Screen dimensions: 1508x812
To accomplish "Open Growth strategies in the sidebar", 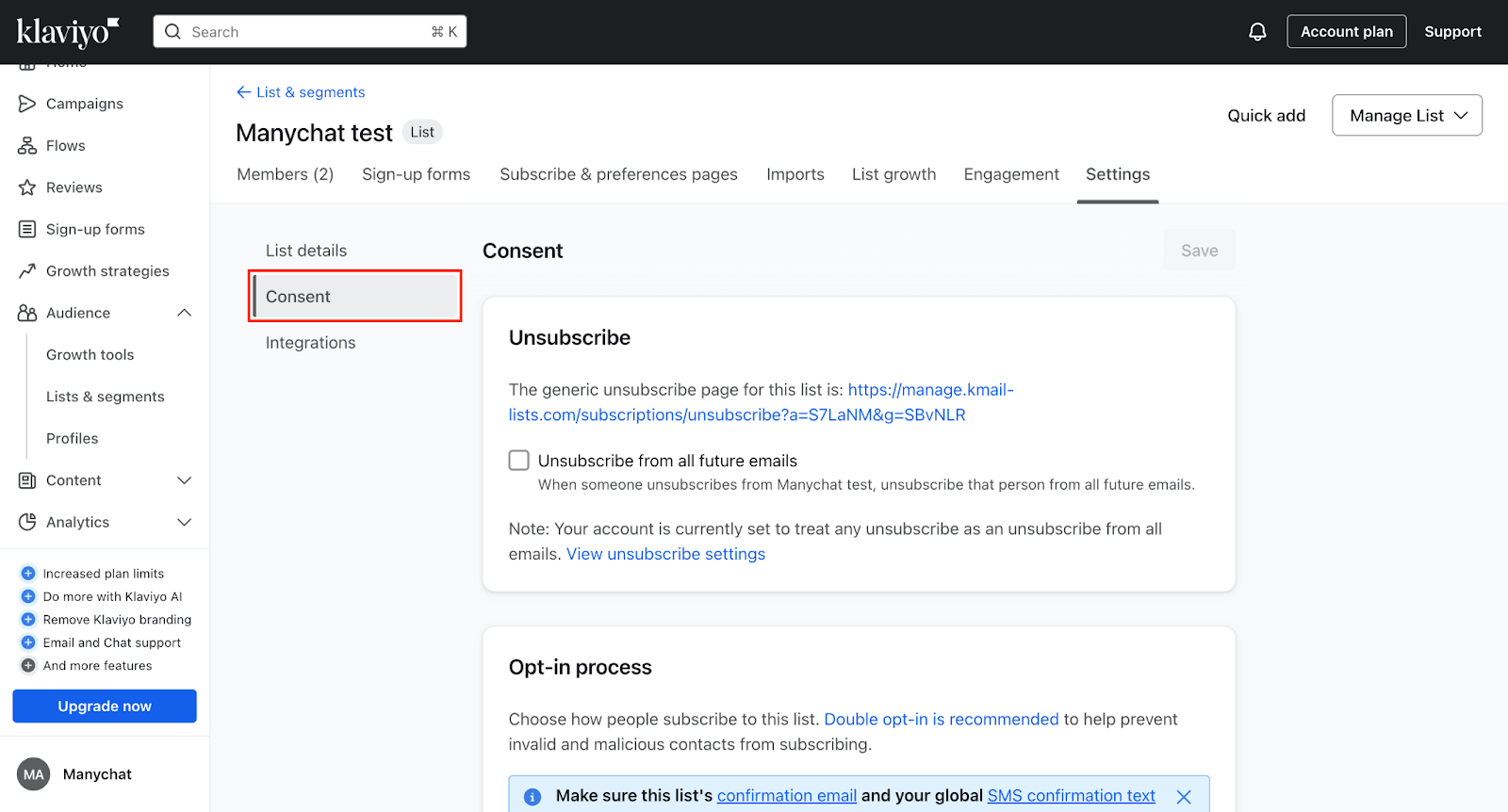I will (x=107, y=271).
